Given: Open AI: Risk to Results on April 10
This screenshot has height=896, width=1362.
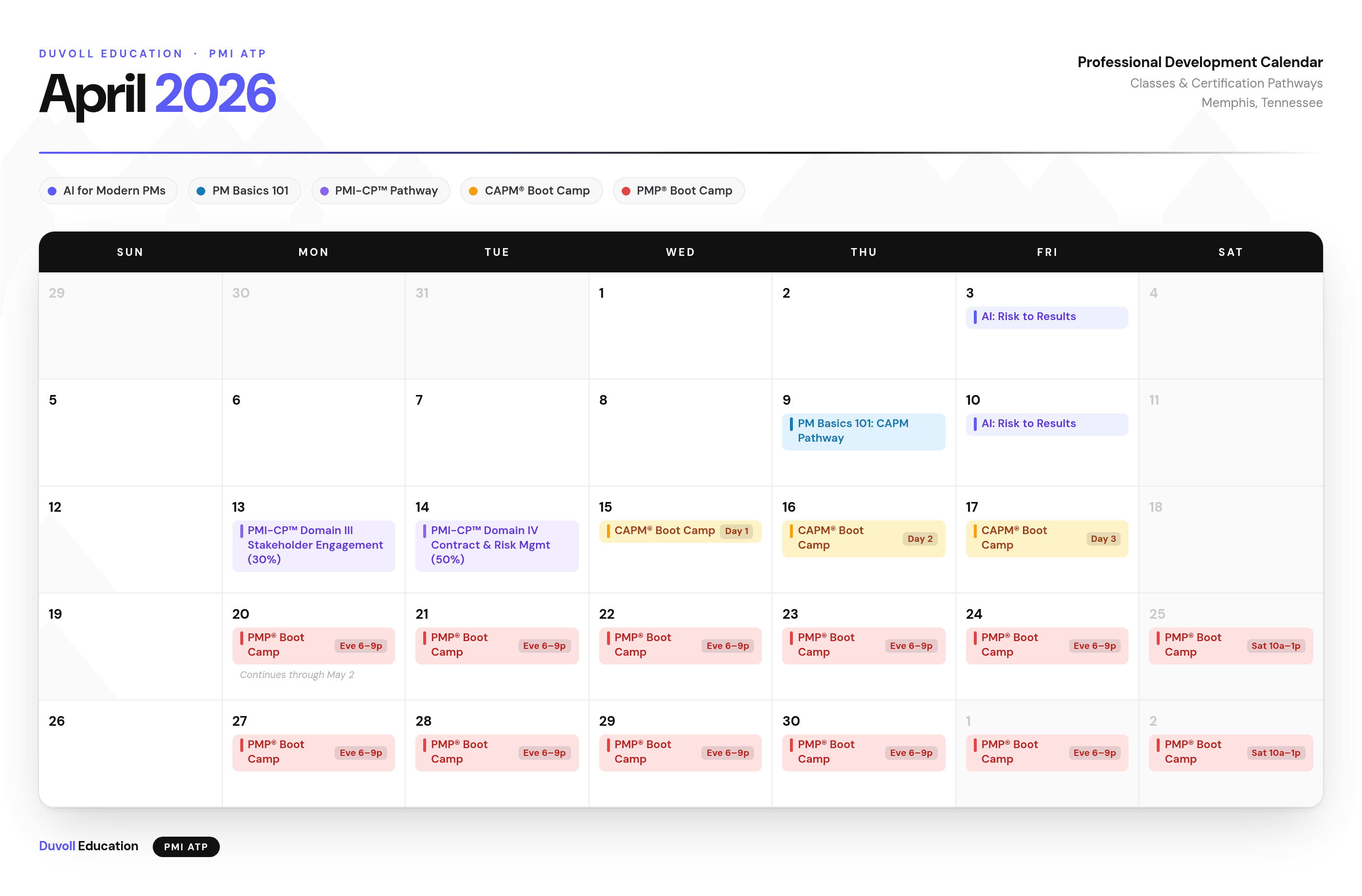Looking at the screenshot, I should 1046,424.
